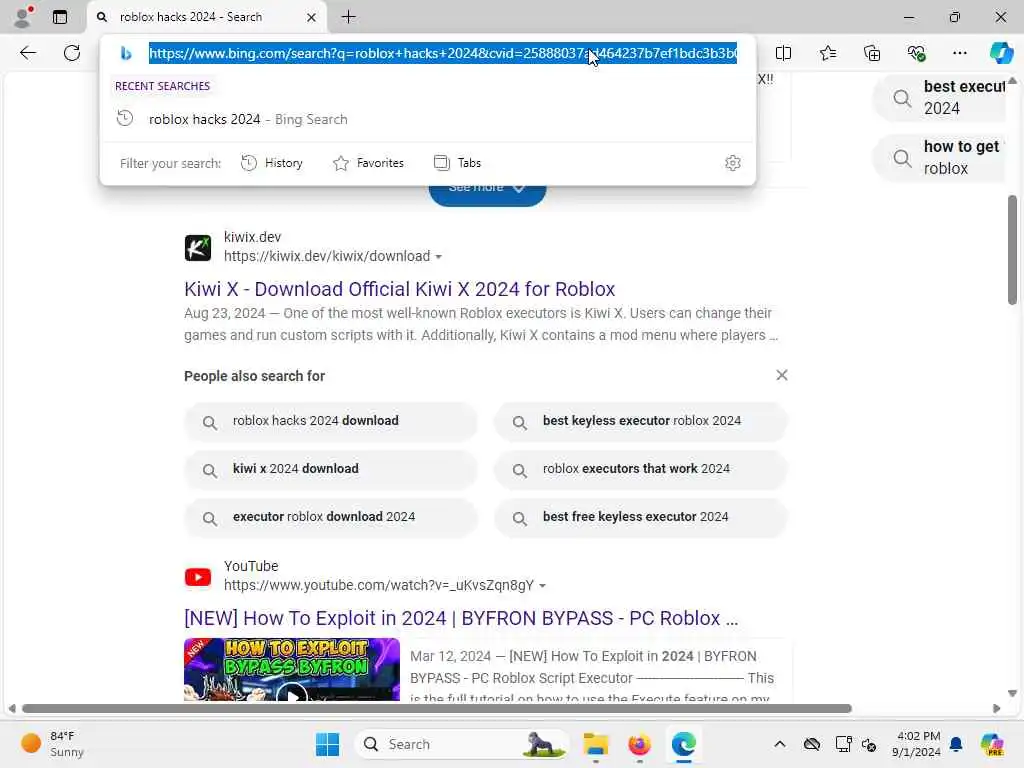
Task: Click the selected URL in the address bar
Action: (x=443, y=53)
